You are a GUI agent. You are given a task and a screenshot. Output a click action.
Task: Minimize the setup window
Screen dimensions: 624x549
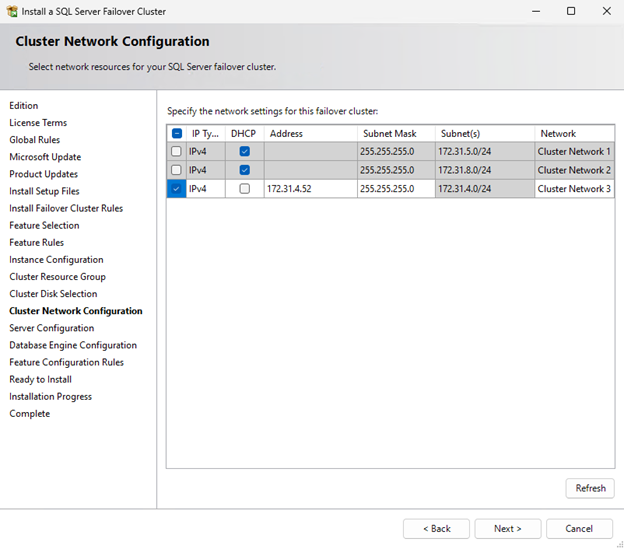coord(536,11)
